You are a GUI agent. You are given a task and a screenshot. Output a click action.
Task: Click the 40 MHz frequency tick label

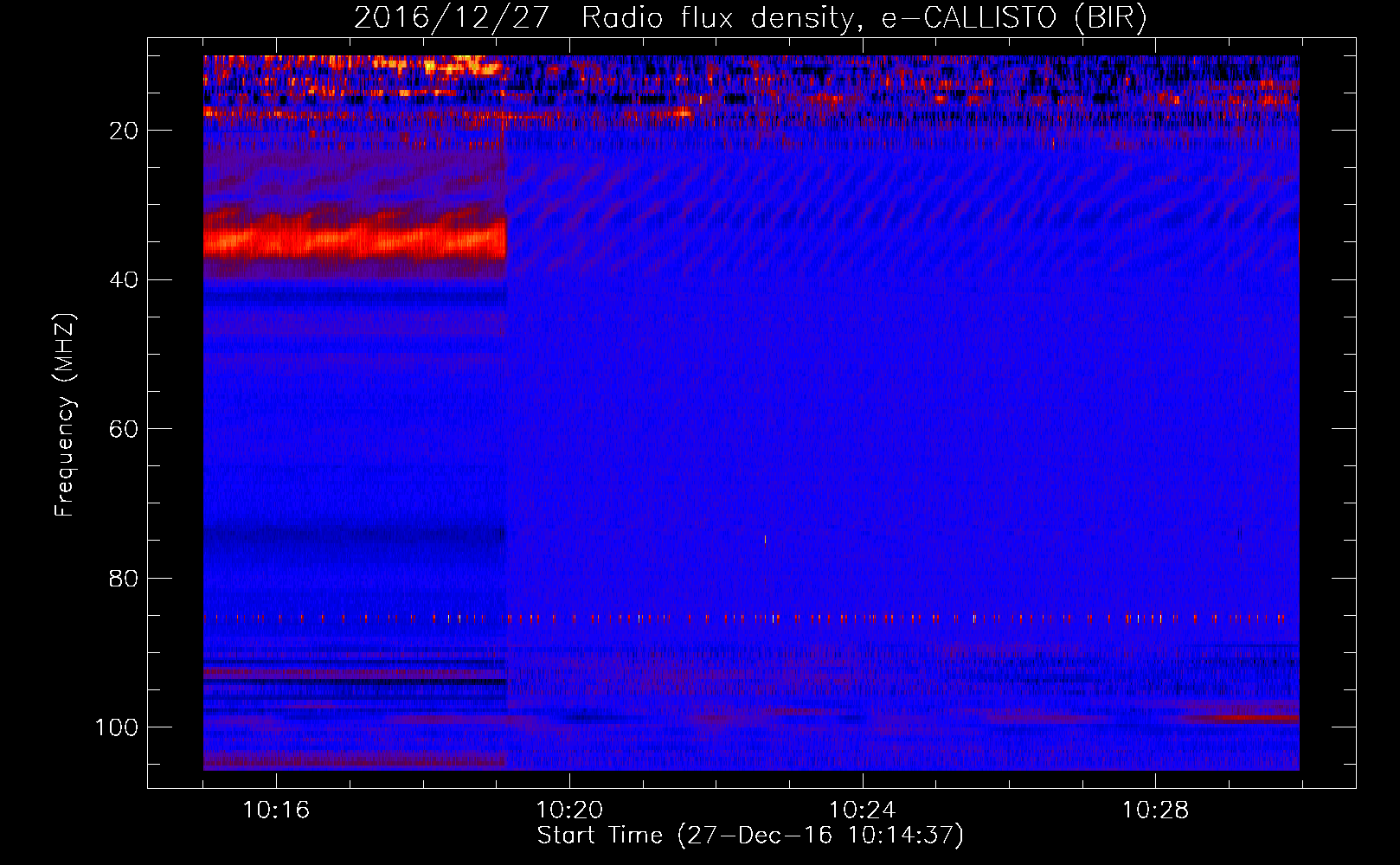coord(125,280)
